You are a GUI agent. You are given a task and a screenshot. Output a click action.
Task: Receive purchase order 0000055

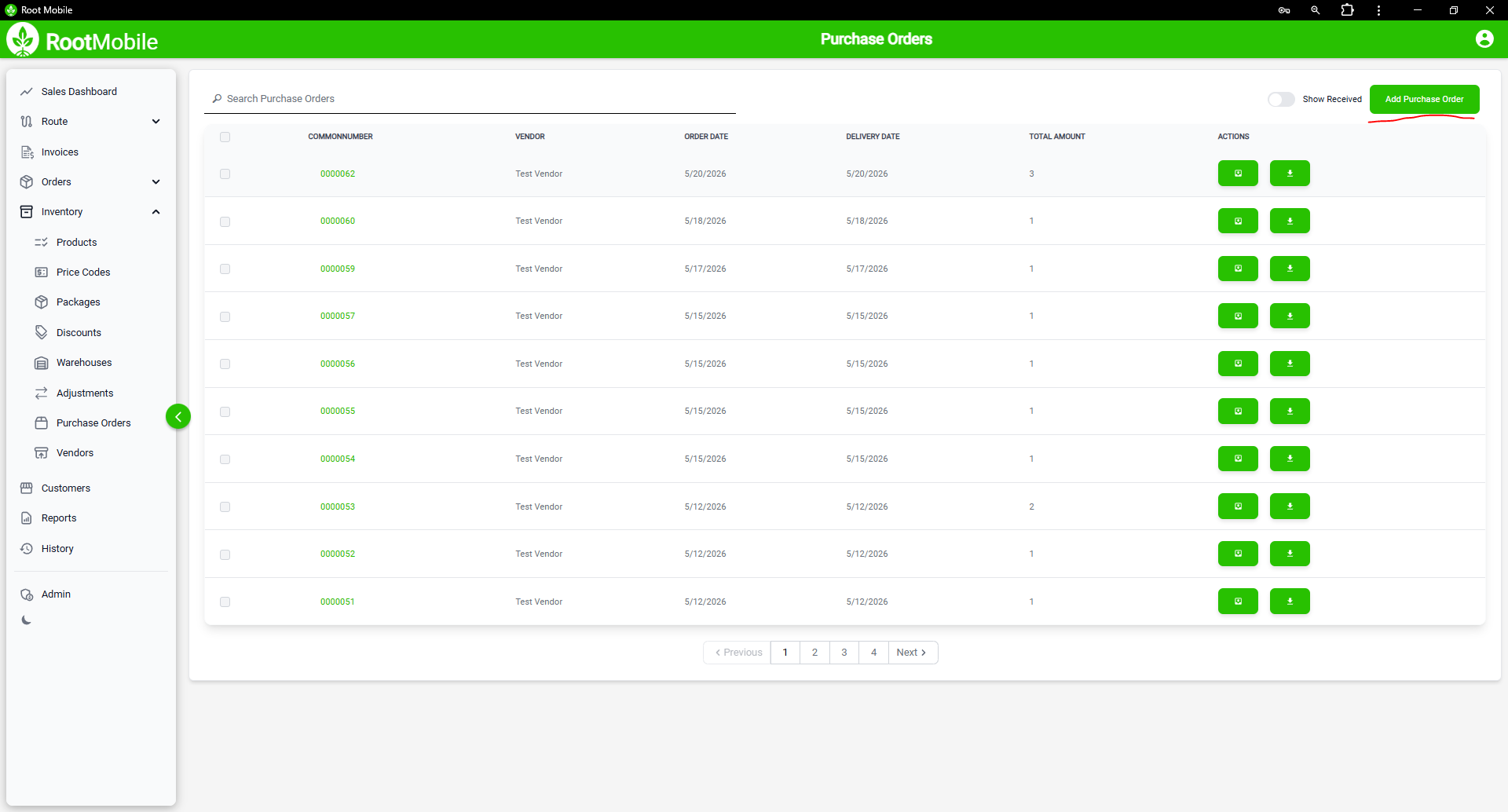click(x=1238, y=411)
